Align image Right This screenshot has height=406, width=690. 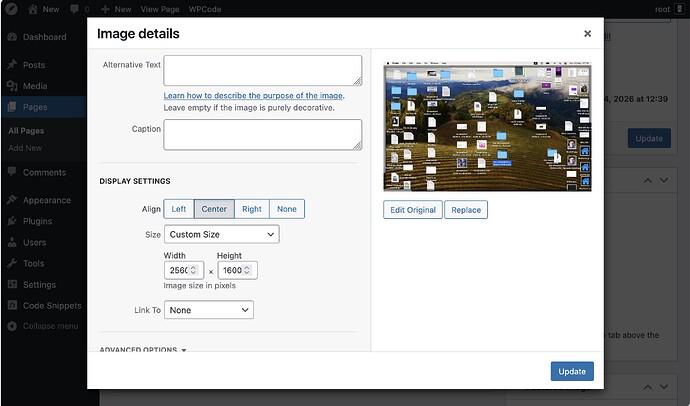252,209
